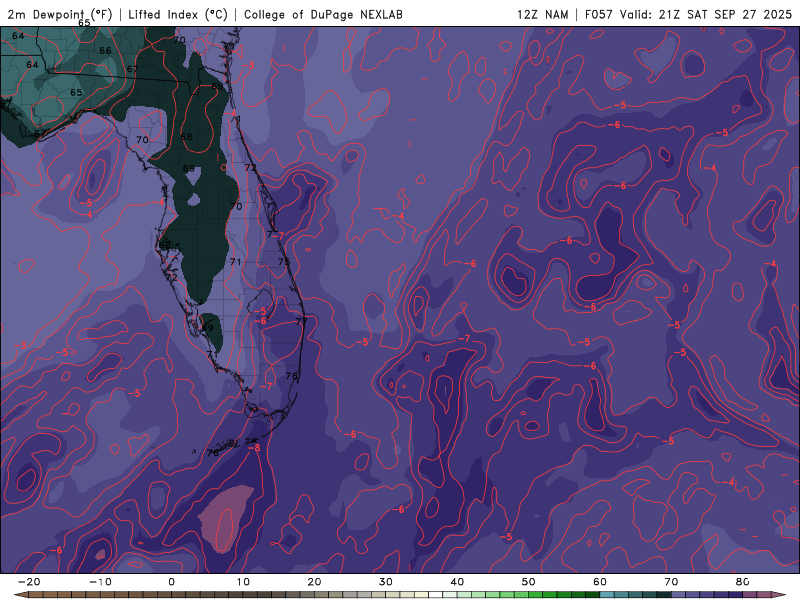Click the -8 lifted index contour label
The height and width of the screenshot is (600, 800).
pos(254,447)
